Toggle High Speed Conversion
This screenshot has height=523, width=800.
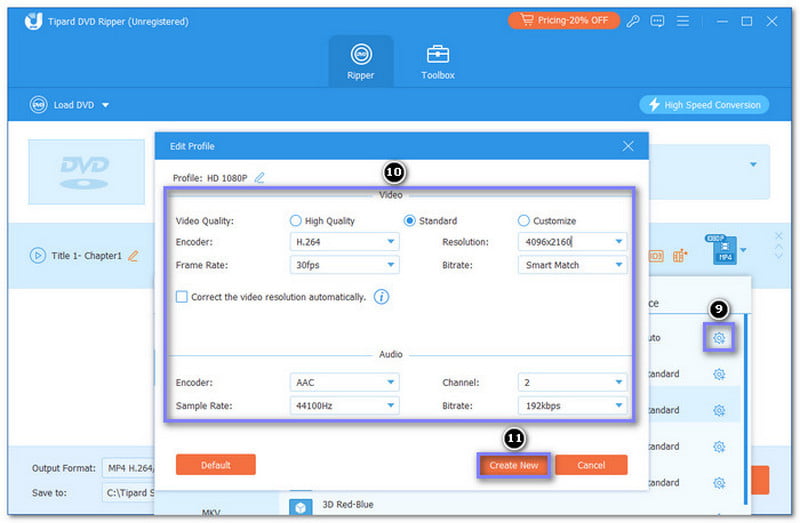[x=704, y=105]
